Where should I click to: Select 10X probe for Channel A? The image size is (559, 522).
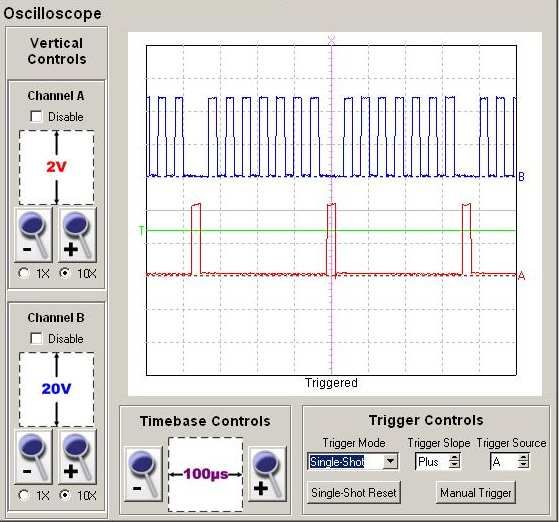point(65,273)
